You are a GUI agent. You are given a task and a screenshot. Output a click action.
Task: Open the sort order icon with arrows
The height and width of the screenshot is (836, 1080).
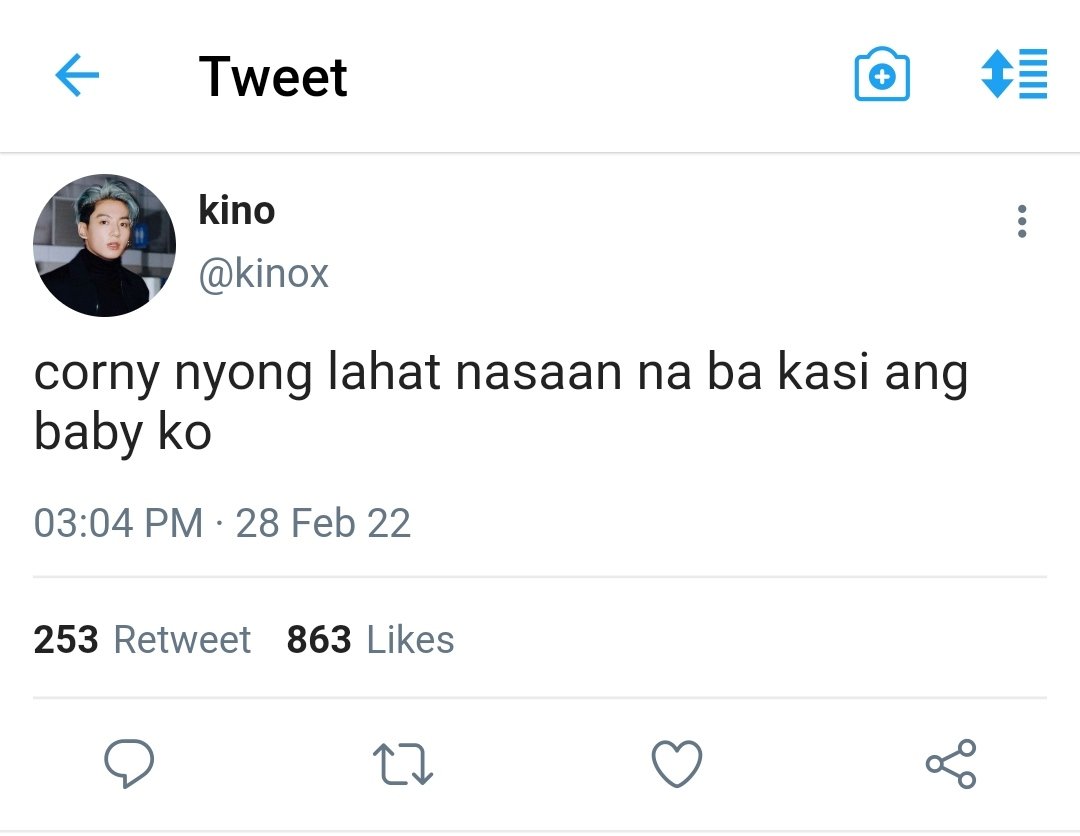pyautogui.click(x=1014, y=74)
